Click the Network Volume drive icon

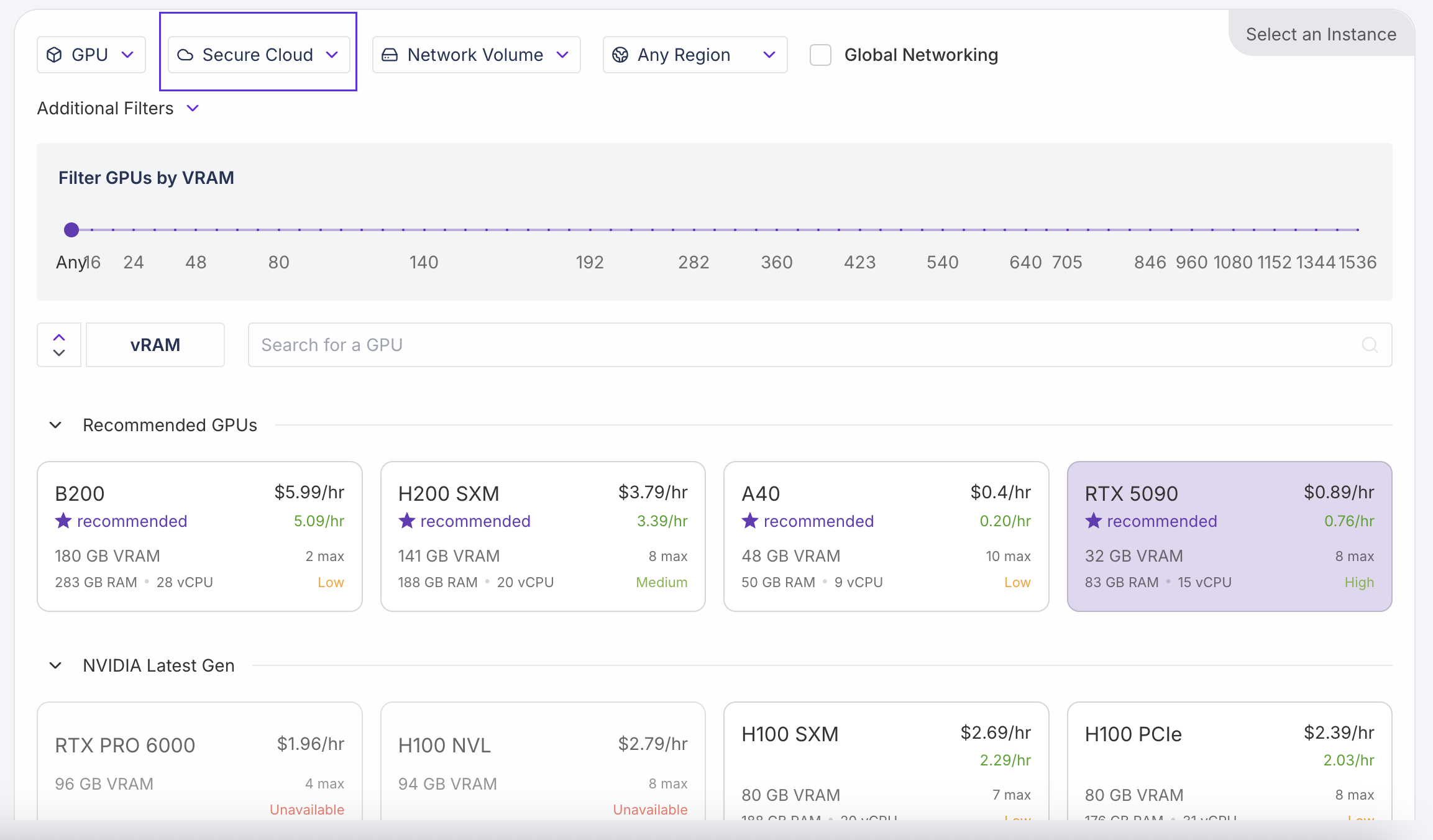[390, 55]
